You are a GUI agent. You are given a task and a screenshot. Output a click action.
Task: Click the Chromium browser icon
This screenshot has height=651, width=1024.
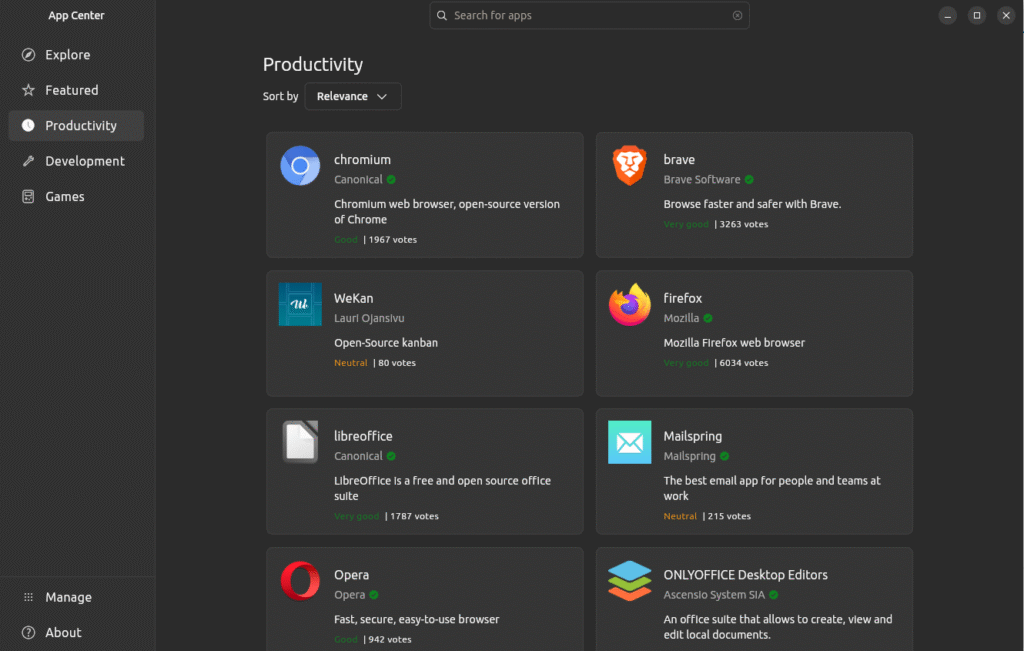[x=299, y=166]
